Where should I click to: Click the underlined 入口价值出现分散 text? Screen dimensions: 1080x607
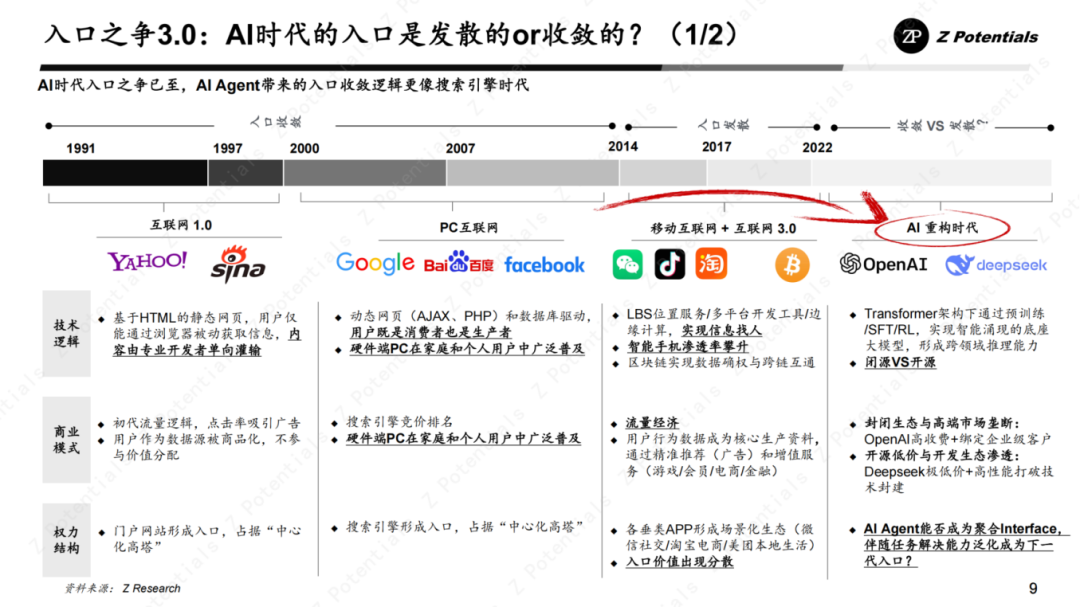(x=679, y=562)
